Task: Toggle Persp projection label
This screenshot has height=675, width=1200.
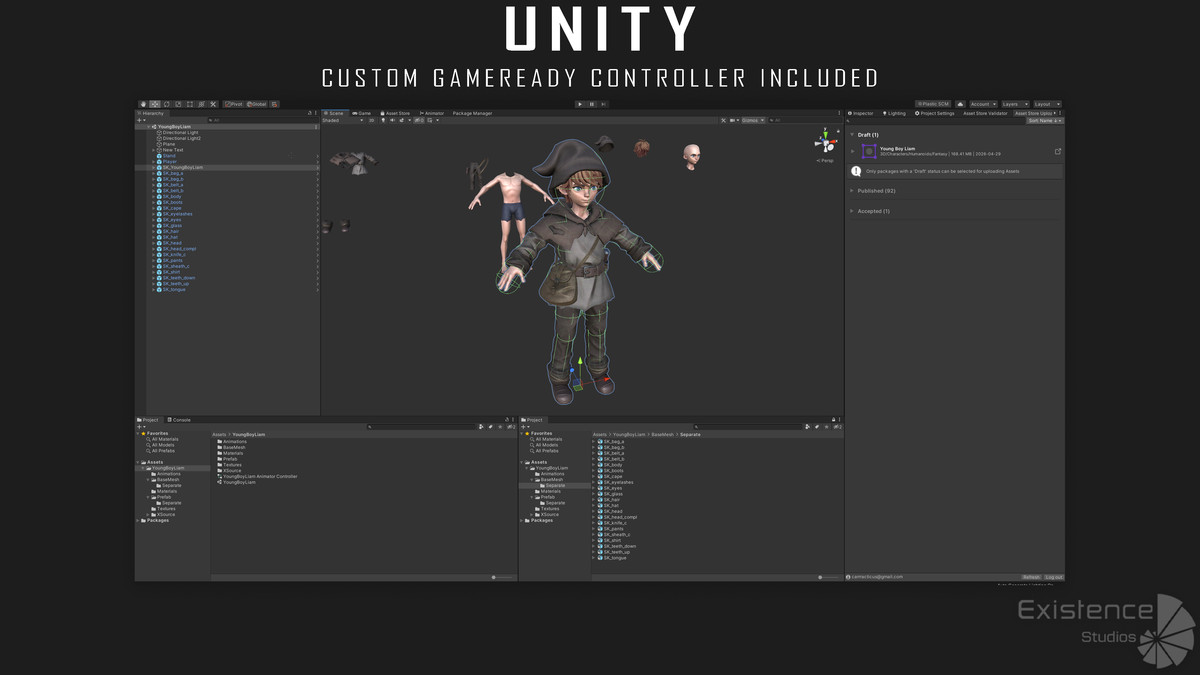Action: click(x=826, y=160)
